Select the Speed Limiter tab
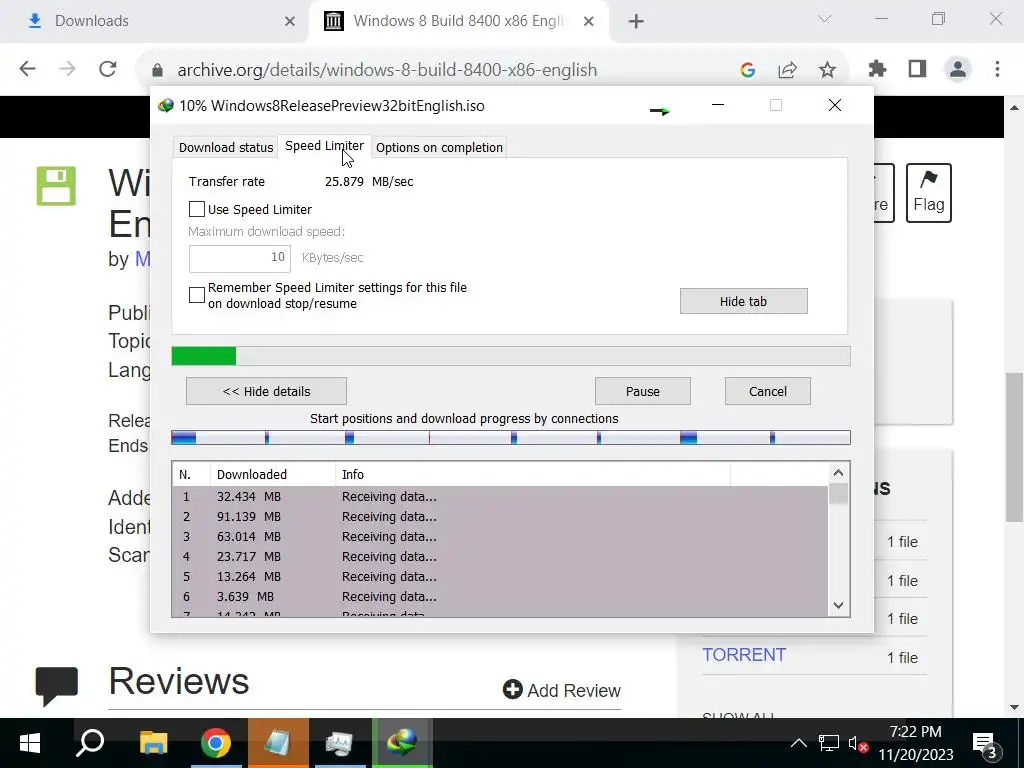1024x768 pixels. coord(325,146)
